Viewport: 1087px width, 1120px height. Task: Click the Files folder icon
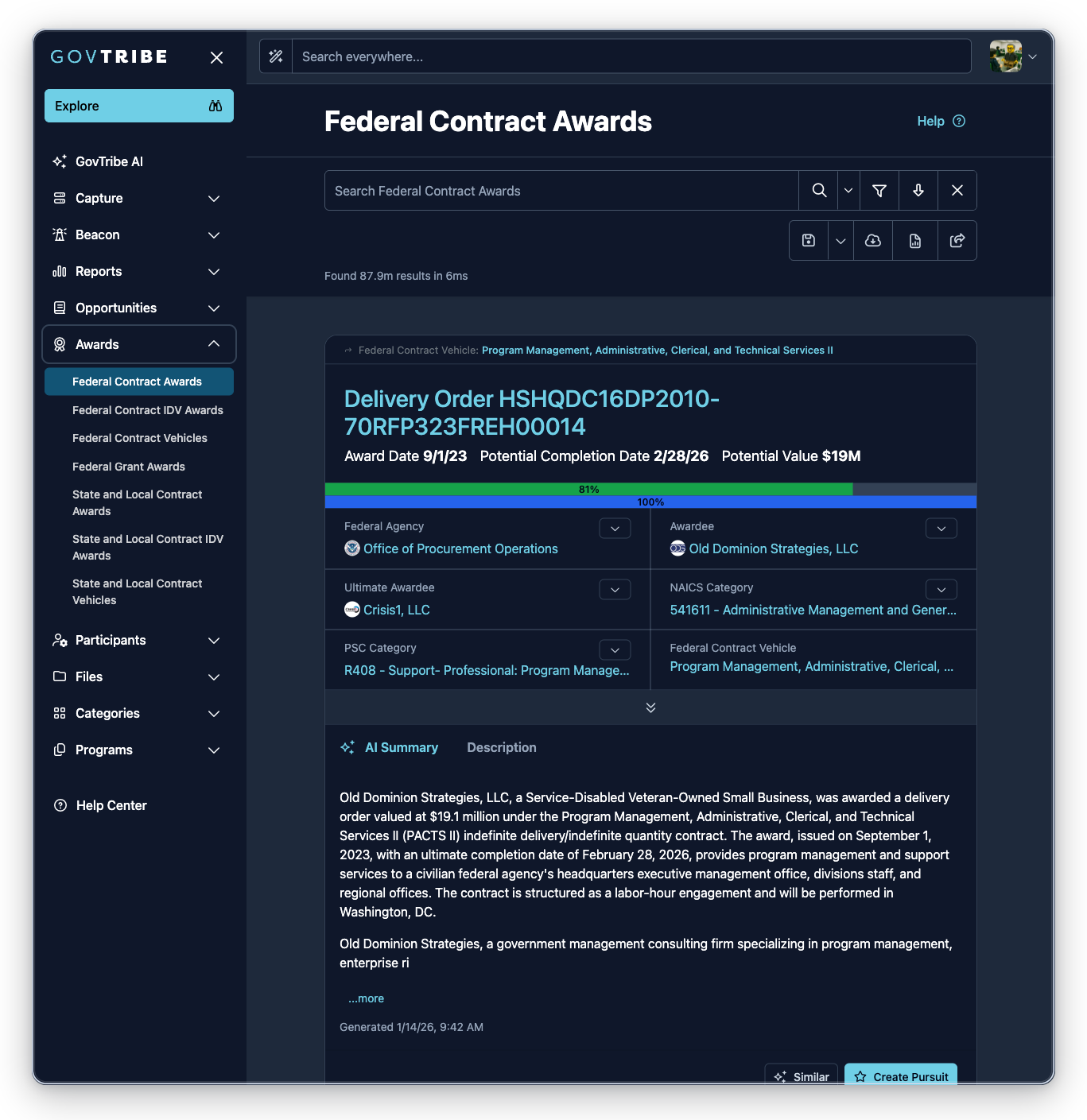[60, 676]
